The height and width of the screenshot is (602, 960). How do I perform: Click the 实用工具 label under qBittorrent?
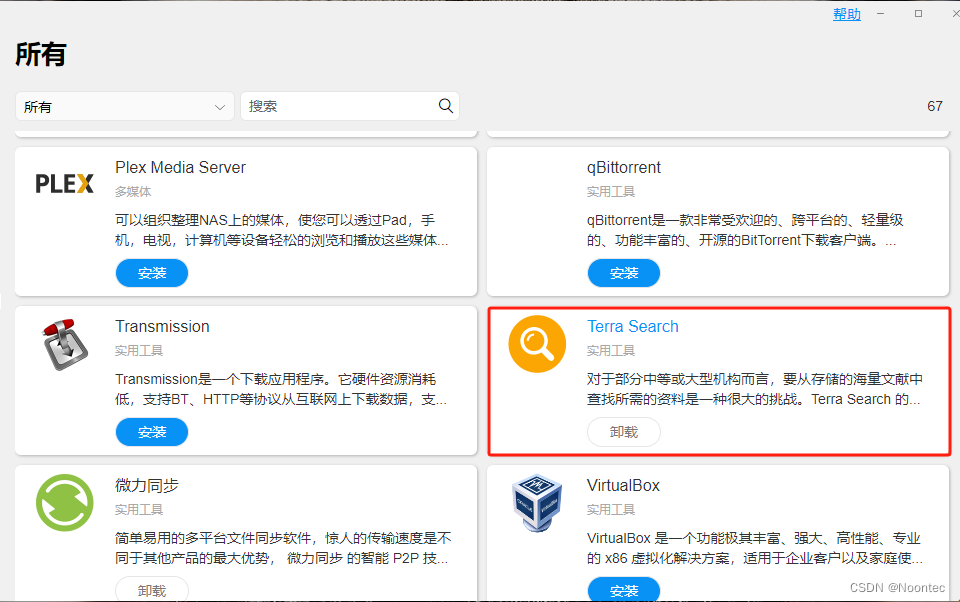pos(611,192)
